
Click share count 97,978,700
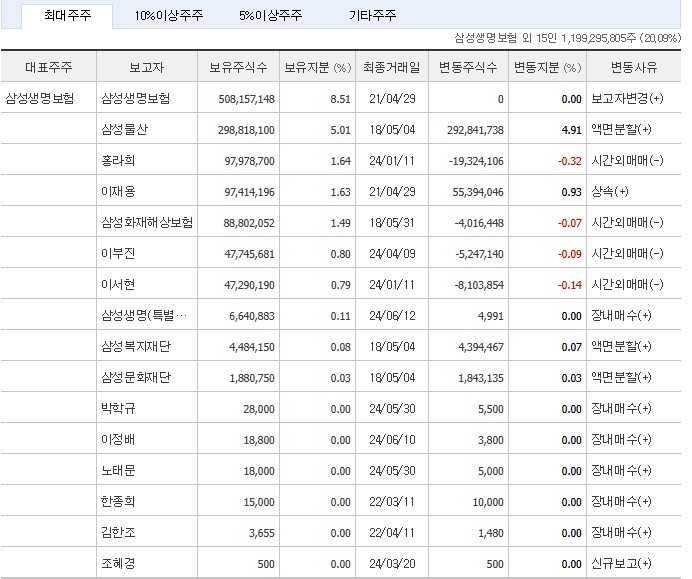249,161
